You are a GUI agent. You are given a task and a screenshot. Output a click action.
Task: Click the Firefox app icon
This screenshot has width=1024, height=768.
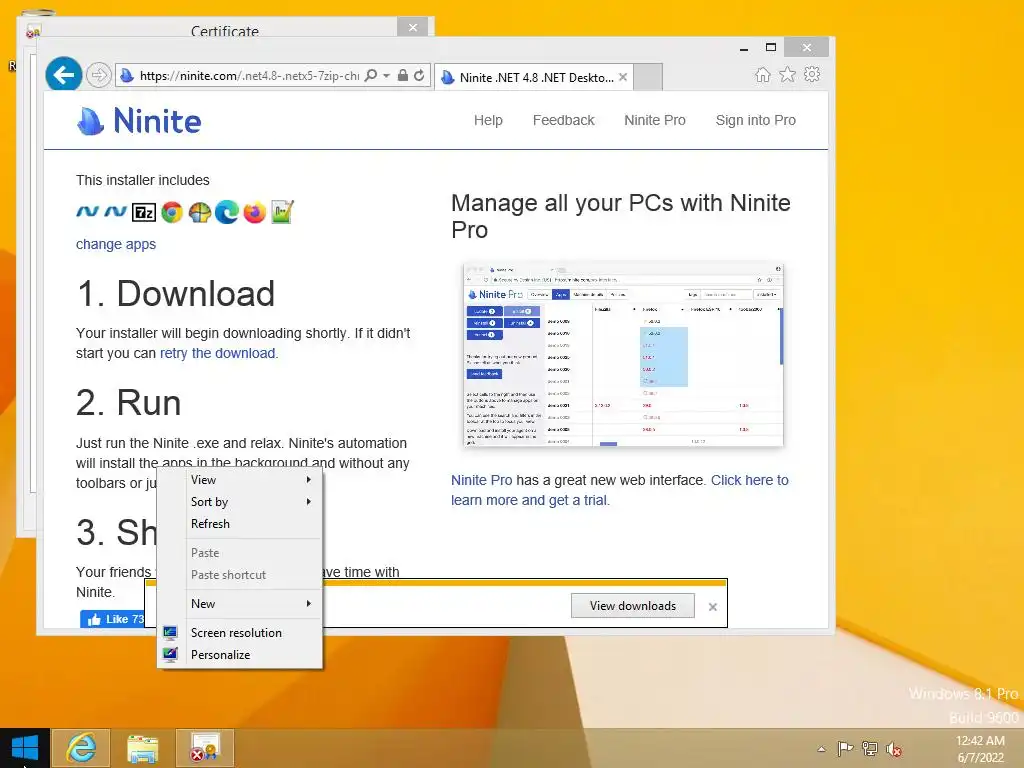coord(254,212)
